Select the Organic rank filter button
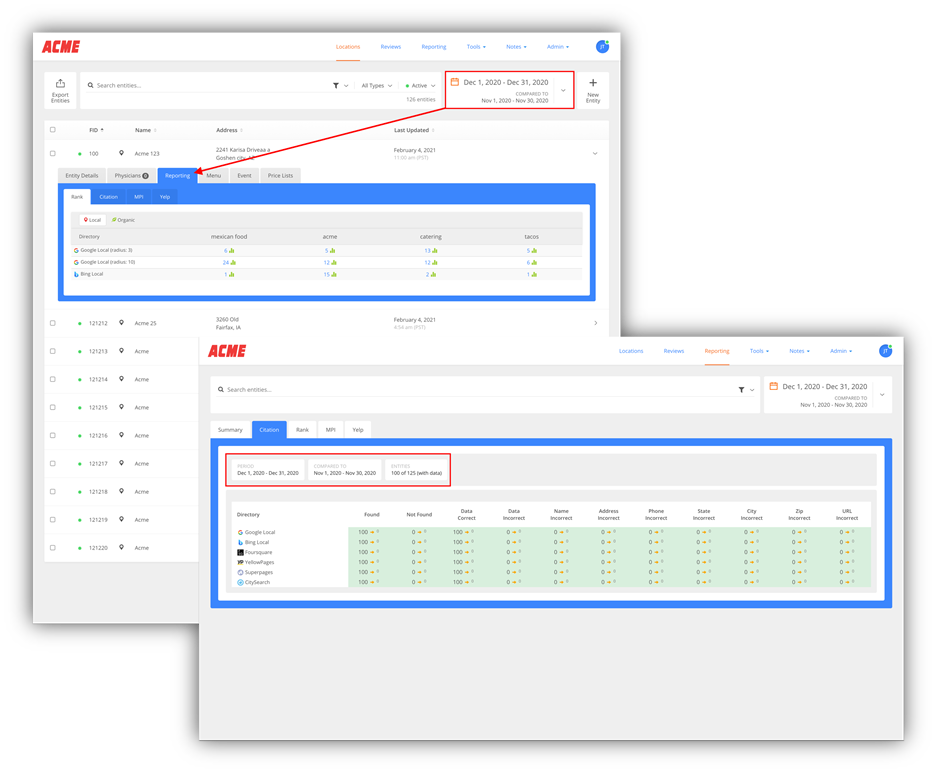937x774 pixels. coord(123,220)
